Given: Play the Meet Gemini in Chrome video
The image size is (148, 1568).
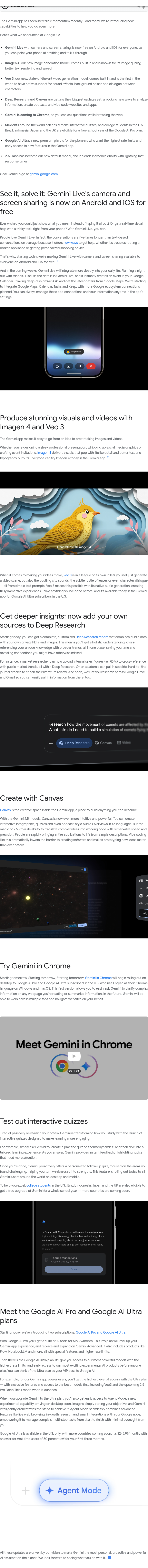Looking at the screenshot, I should 74,1056.
